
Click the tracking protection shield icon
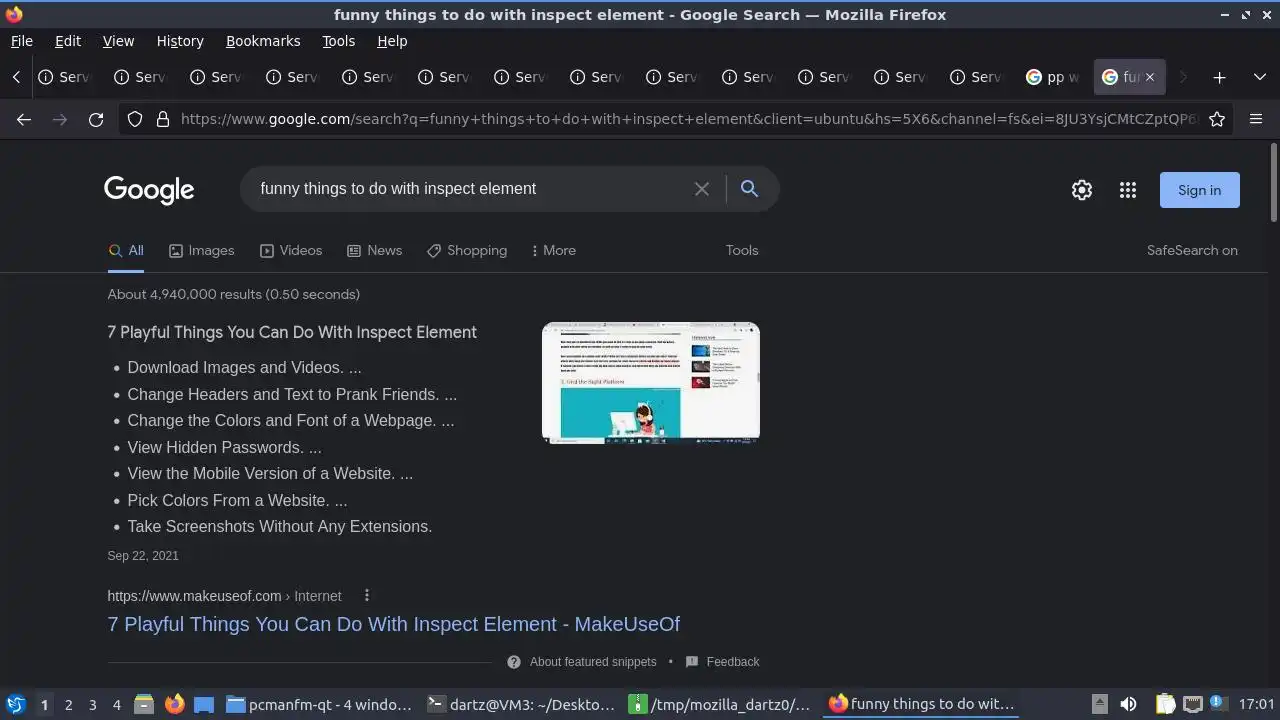(x=135, y=119)
